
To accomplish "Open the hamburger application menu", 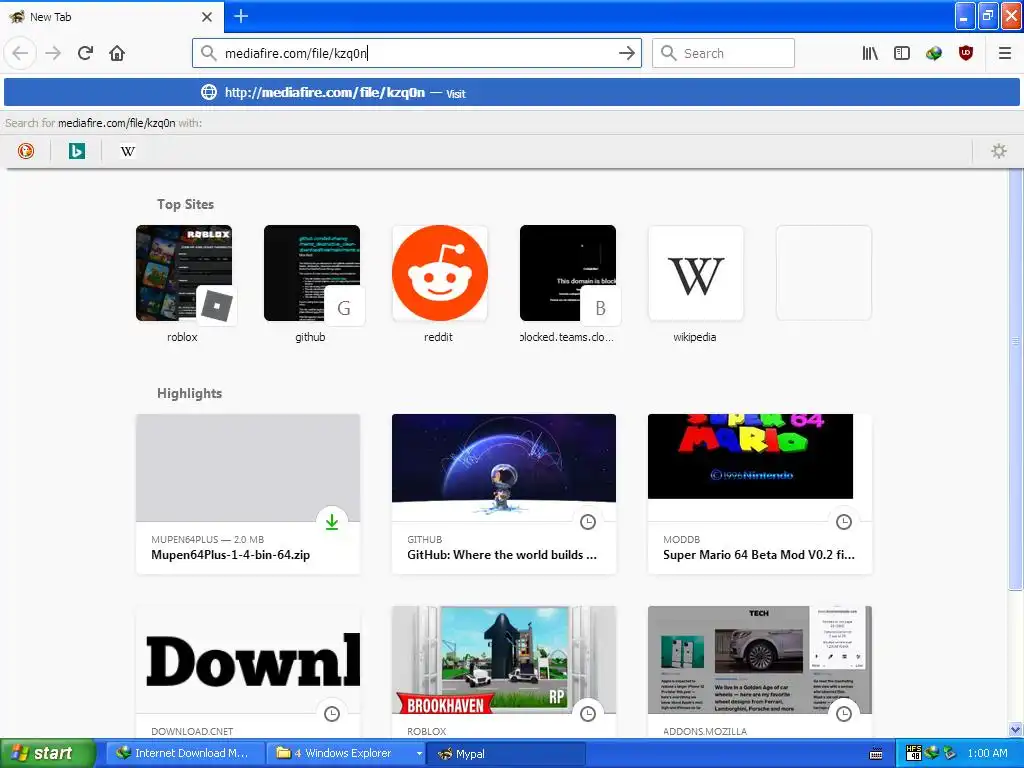I will pos(1004,53).
